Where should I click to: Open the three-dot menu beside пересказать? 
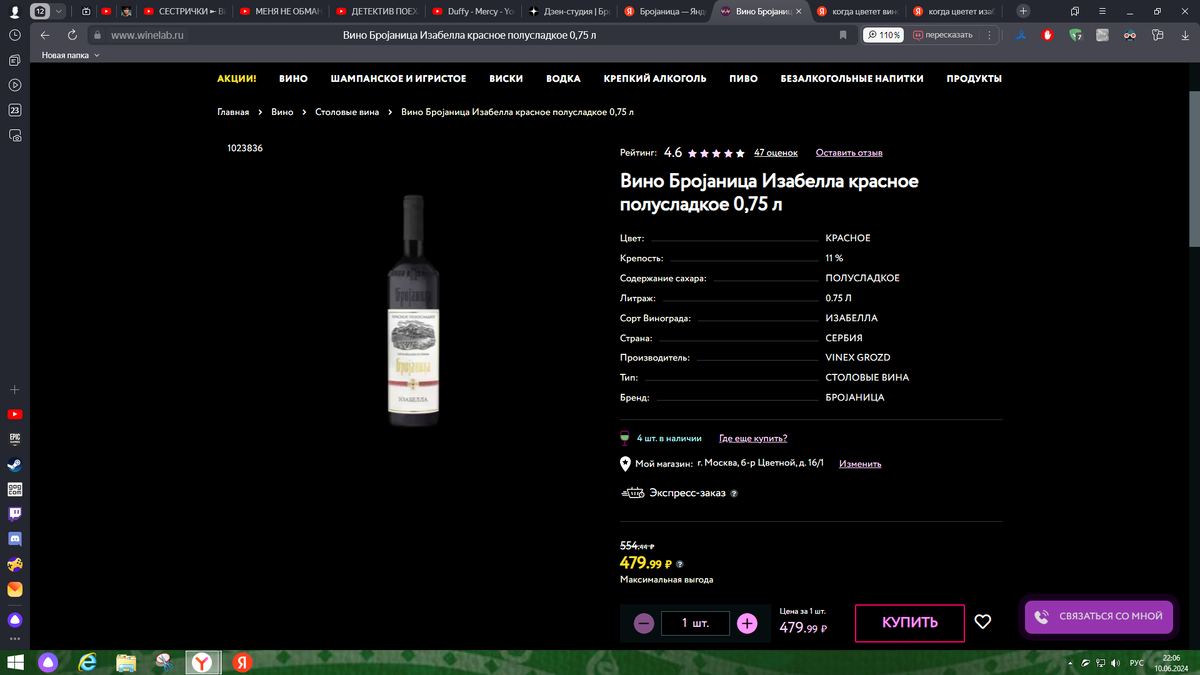pos(989,35)
